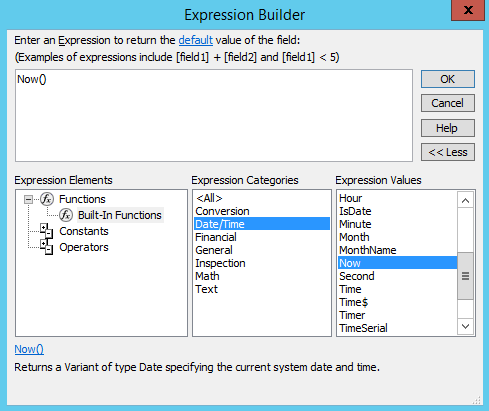Select TimeSerial in Expression Values
This screenshot has width=489, height=411.
pos(397,328)
